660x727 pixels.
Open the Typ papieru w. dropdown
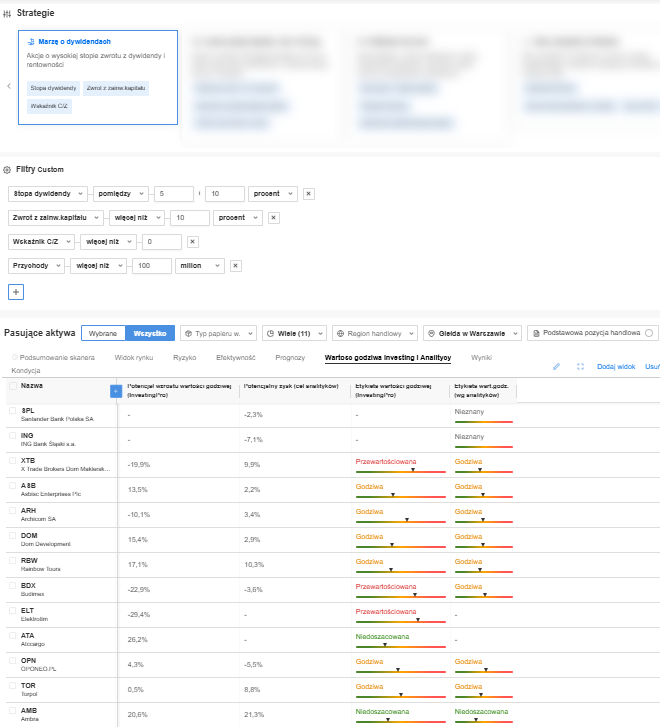pyautogui.click(x=218, y=333)
